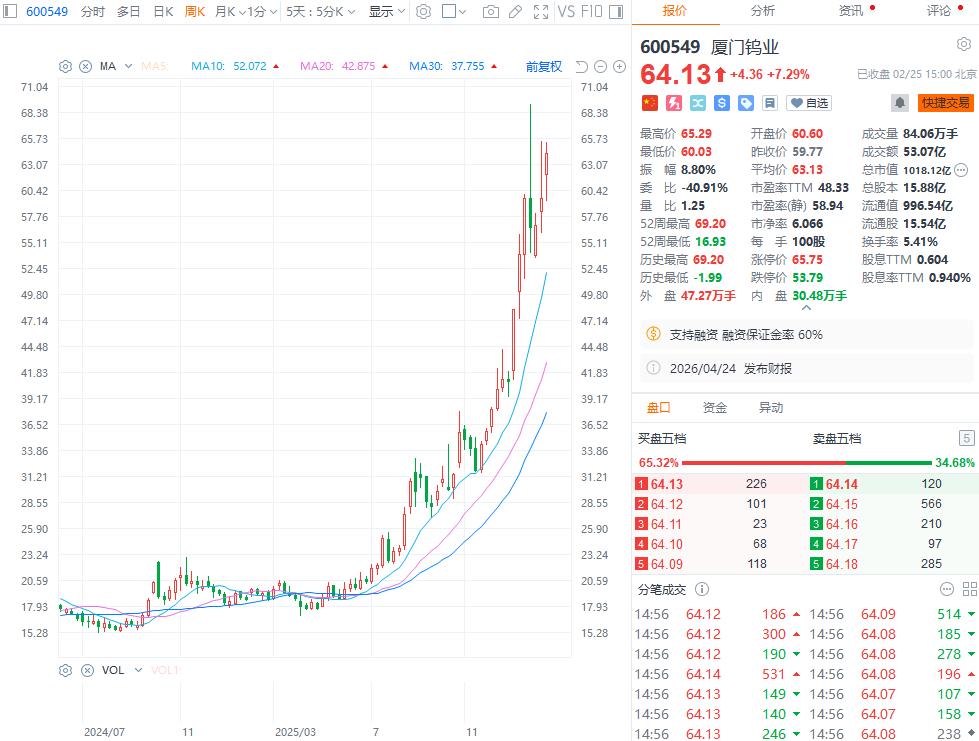
Task: Zoom in chart with plus icon
Action: coord(619,66)
